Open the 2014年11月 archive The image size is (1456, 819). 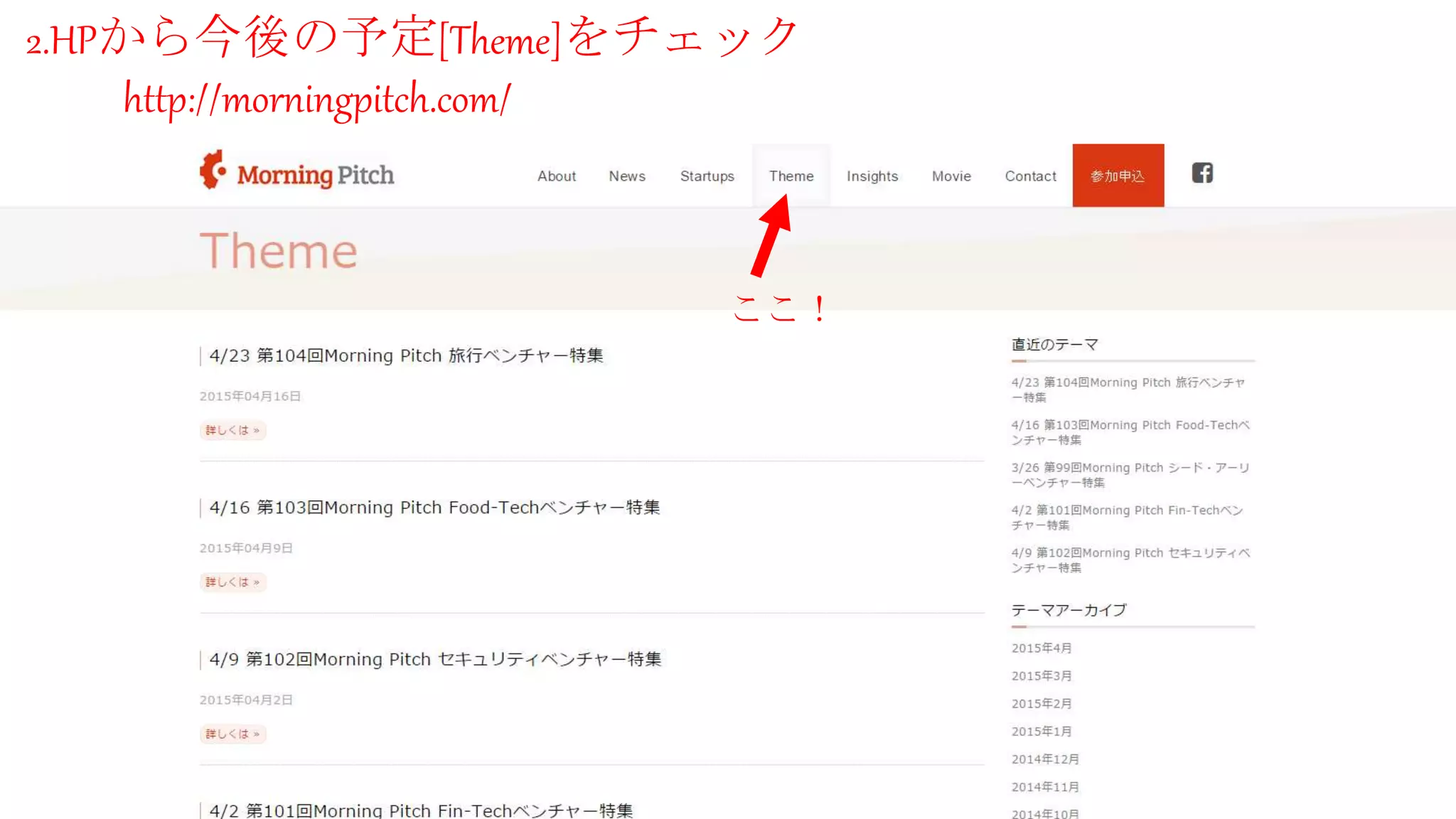coord(1045,787)
